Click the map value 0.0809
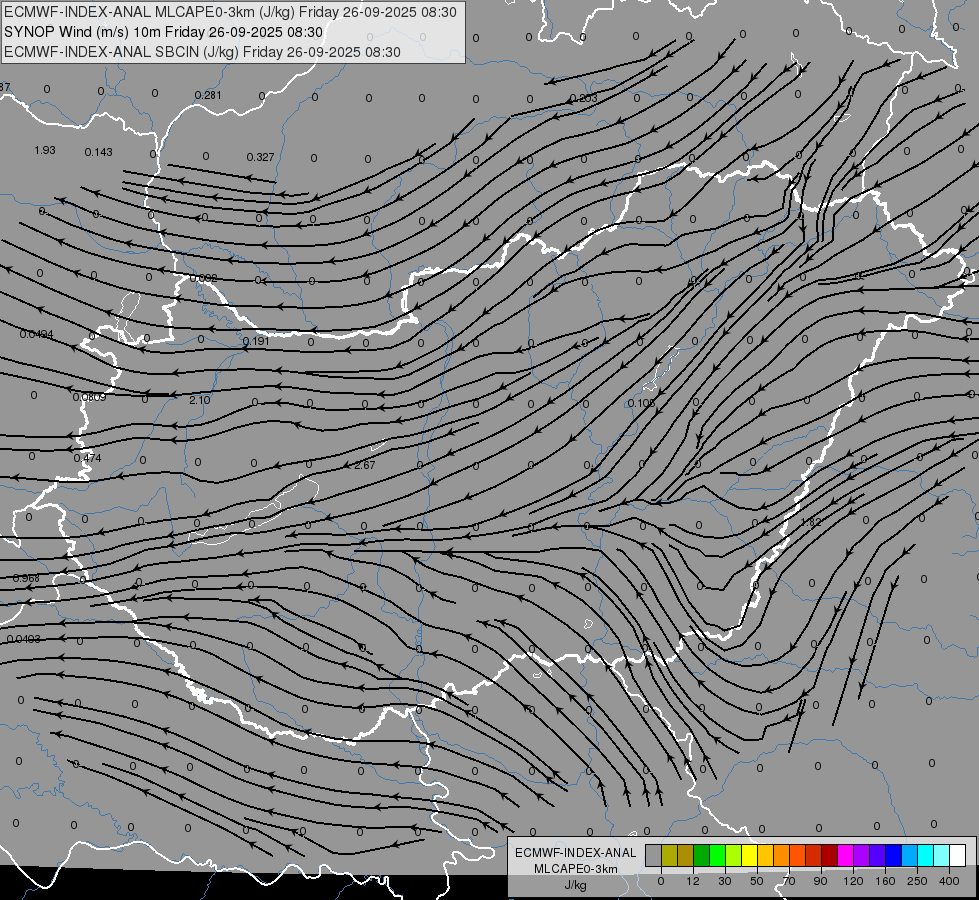The width and height of the screenshot is (979, 900). click(89, 397)
